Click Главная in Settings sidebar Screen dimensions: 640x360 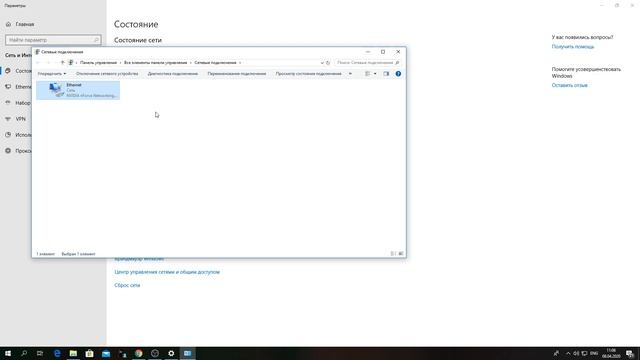click(x=24, y=24)
